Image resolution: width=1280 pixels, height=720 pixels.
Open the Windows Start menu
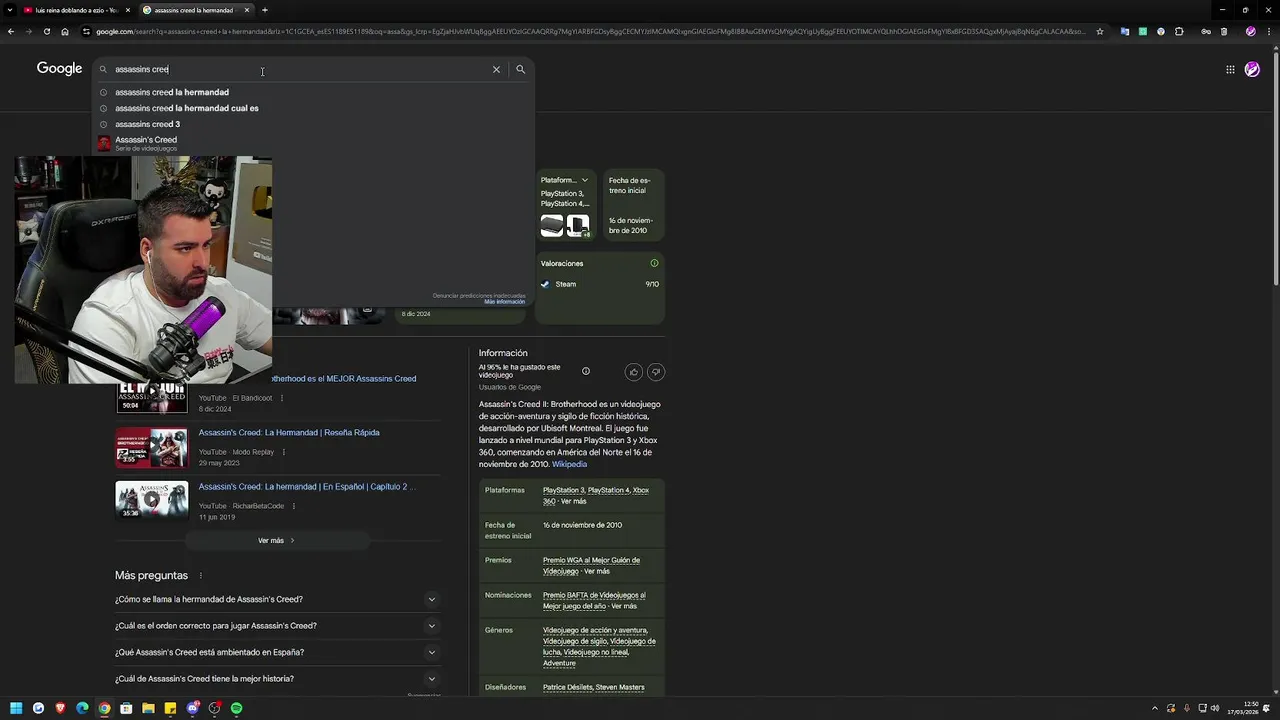click(16, 708)
